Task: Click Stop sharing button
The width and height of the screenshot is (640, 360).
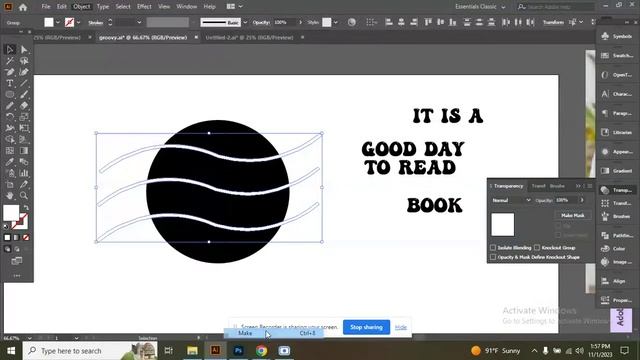Action: point(366,327)
